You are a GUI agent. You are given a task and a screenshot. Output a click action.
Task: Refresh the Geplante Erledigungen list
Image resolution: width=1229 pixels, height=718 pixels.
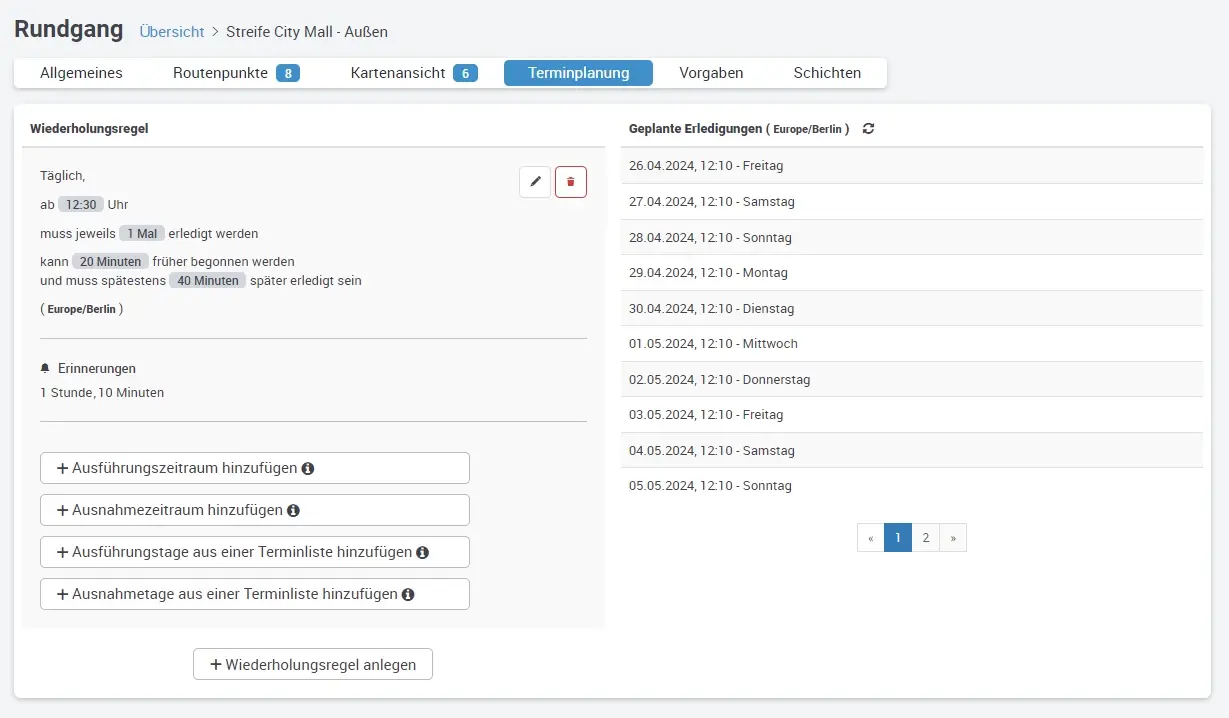(868, 129)
